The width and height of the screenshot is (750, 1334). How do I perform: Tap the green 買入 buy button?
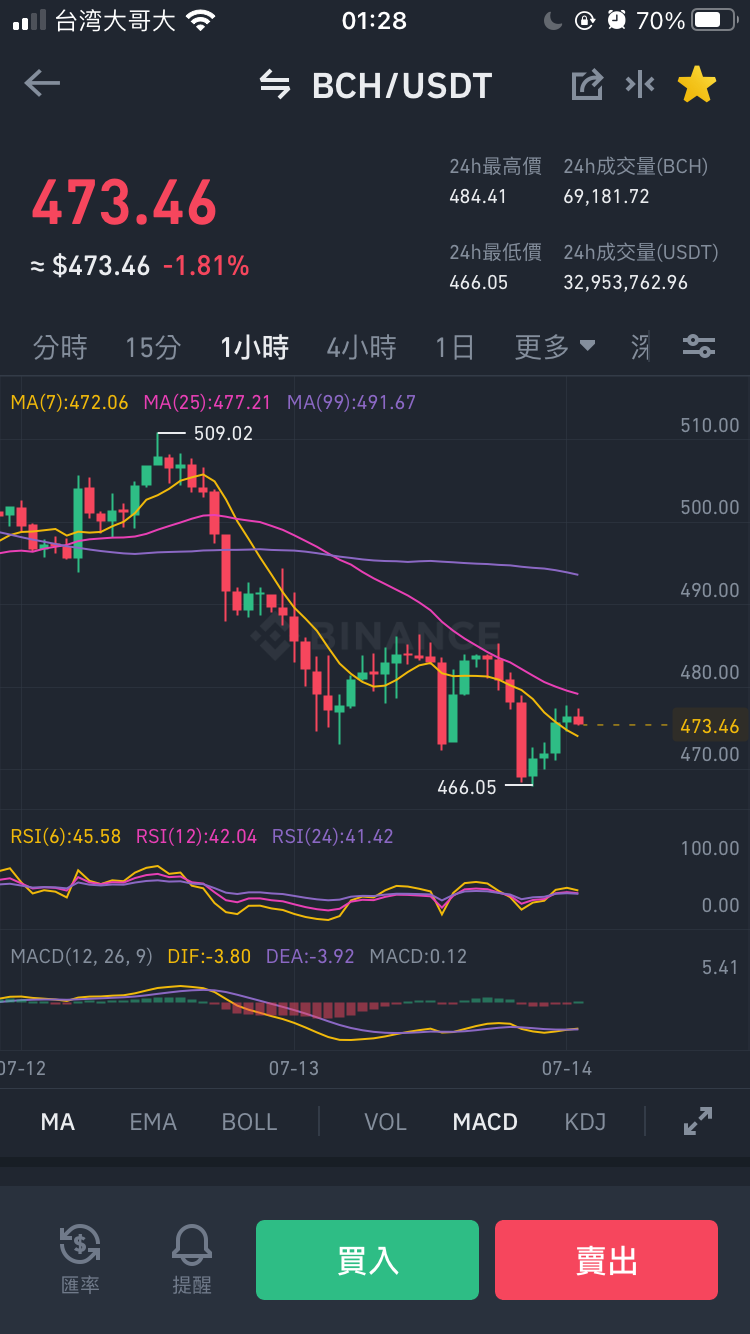click(367, 1260)
